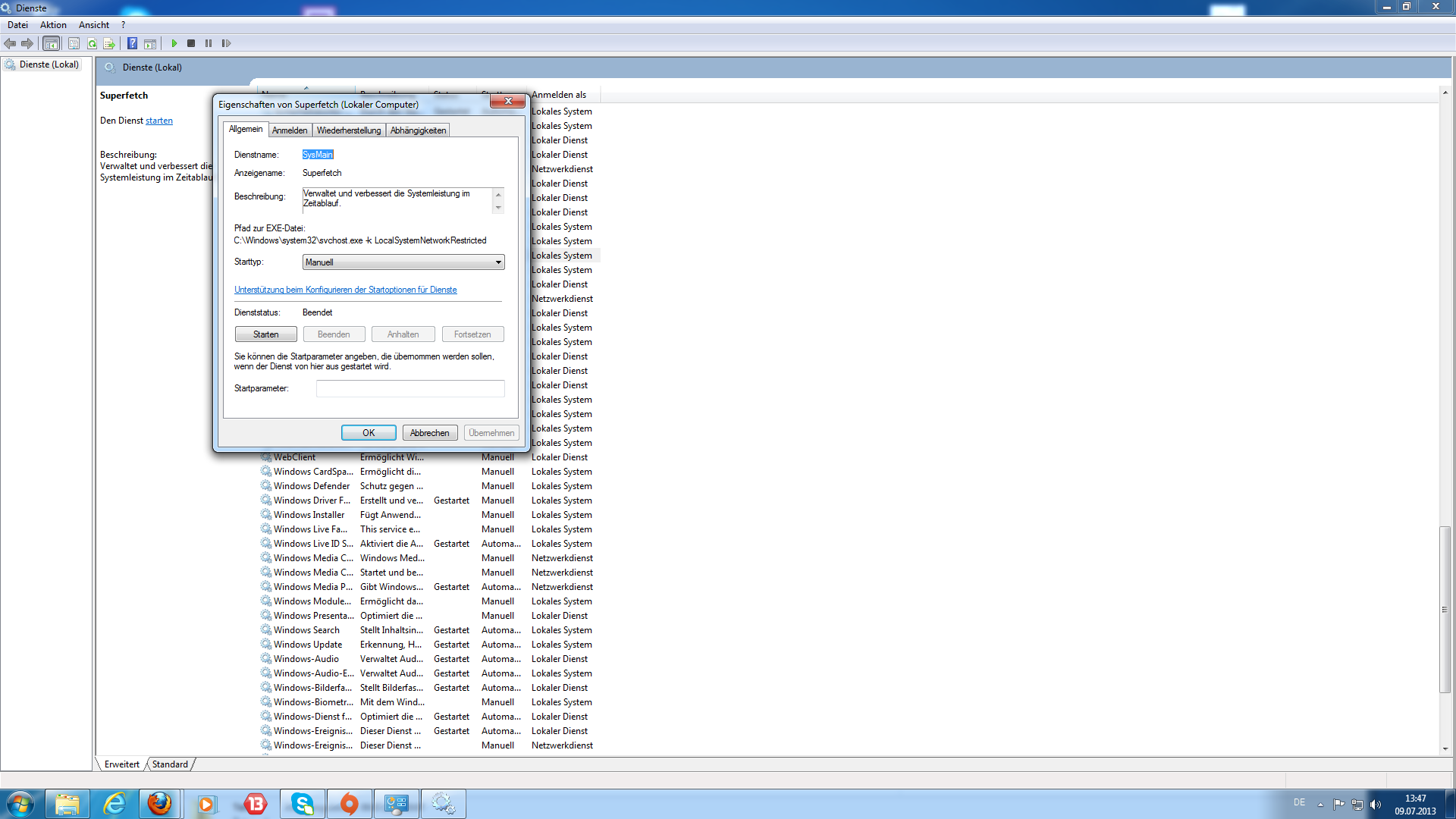Open the startup options support link

[346, 290]
